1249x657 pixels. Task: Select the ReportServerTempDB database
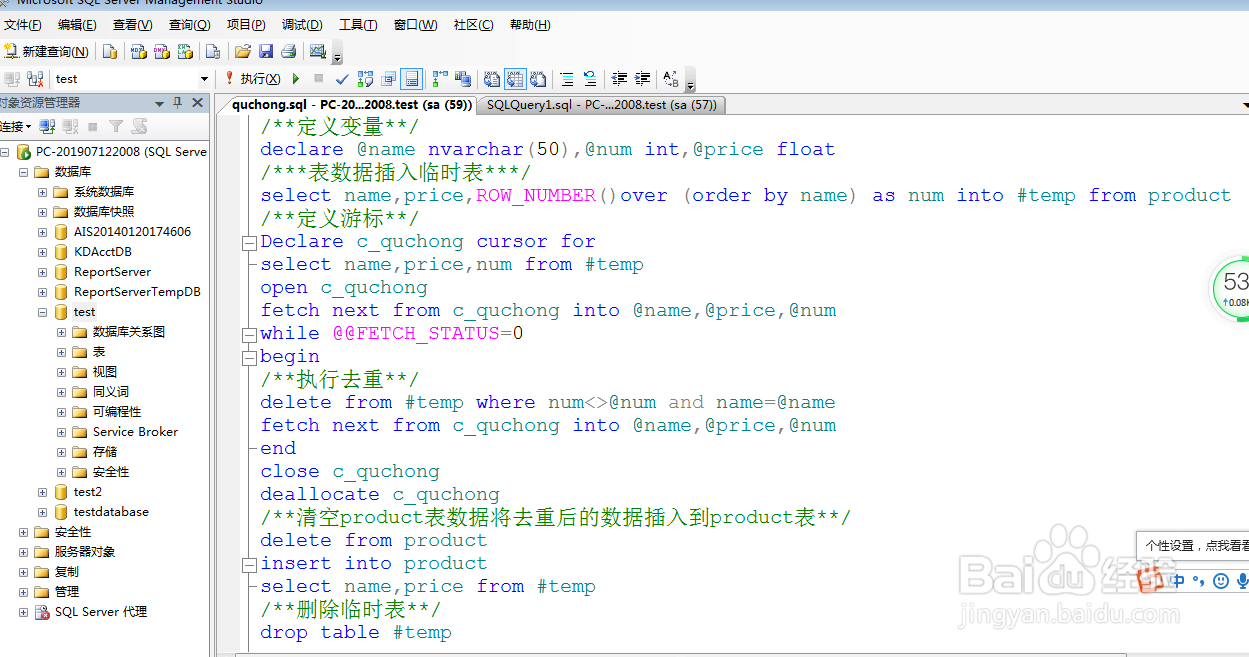[x=137, y=292]
